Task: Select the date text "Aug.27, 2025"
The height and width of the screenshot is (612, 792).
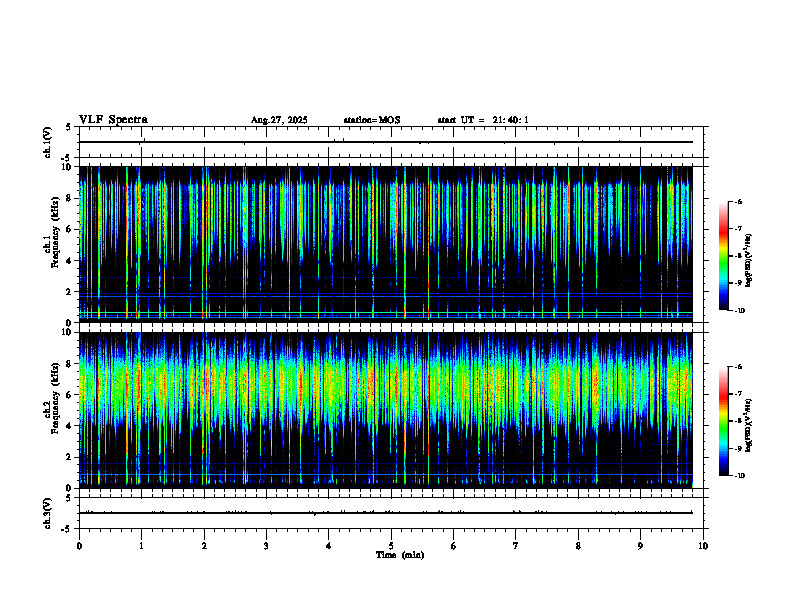Action: [279, 120]
